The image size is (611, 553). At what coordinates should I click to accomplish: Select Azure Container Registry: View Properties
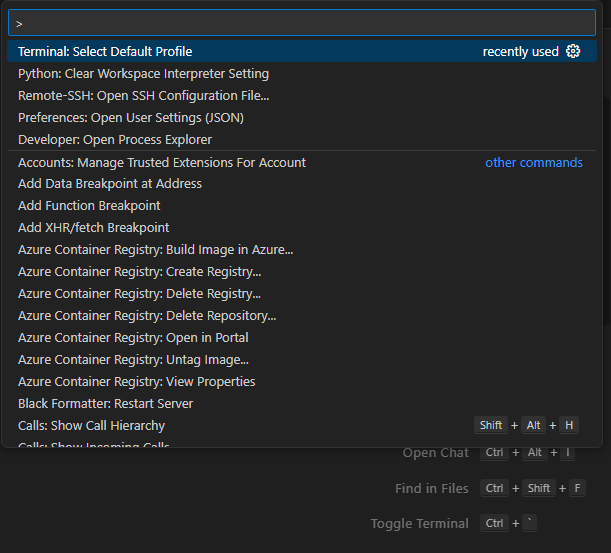pos(302,382)
